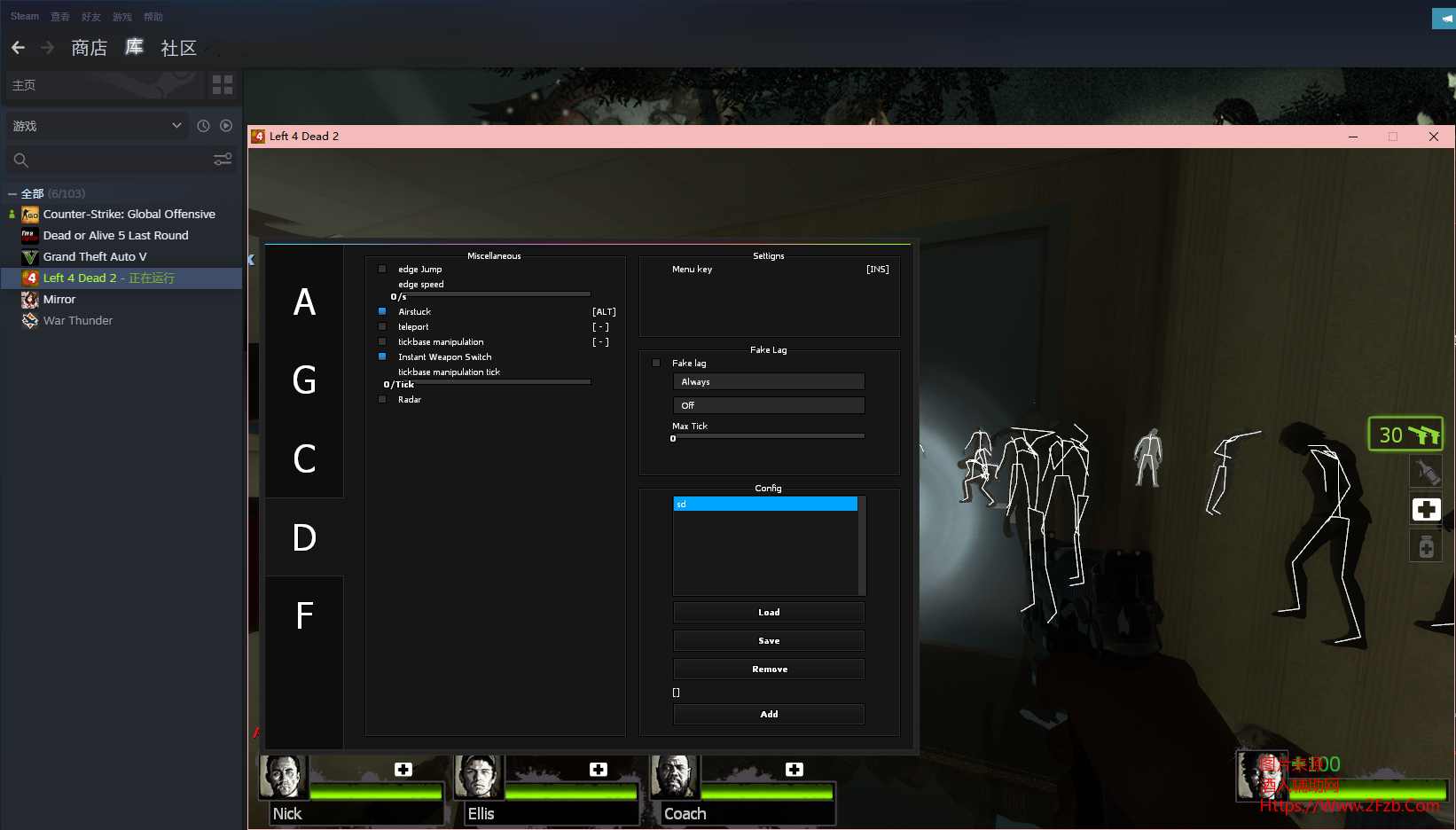Enable the Fake lag checkbox

tap(656, 363)
